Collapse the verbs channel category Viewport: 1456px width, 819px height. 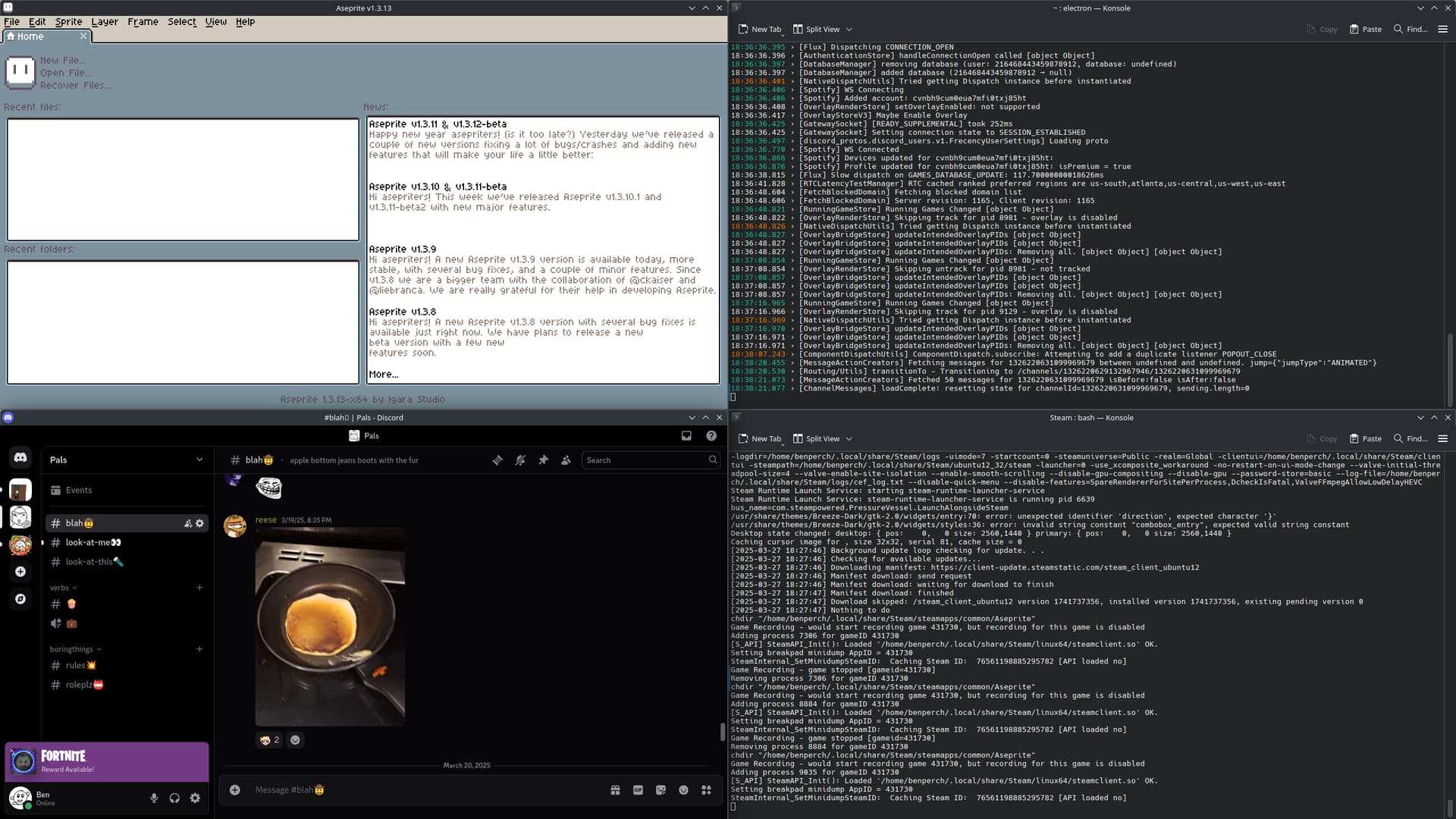[x=63, y=588]
